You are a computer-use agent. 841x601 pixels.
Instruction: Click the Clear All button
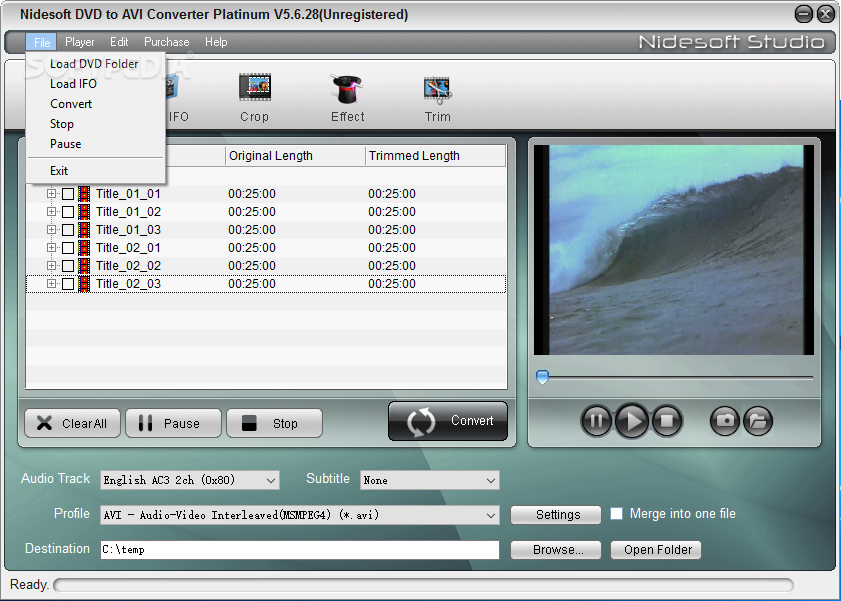(x=72, y=424)
